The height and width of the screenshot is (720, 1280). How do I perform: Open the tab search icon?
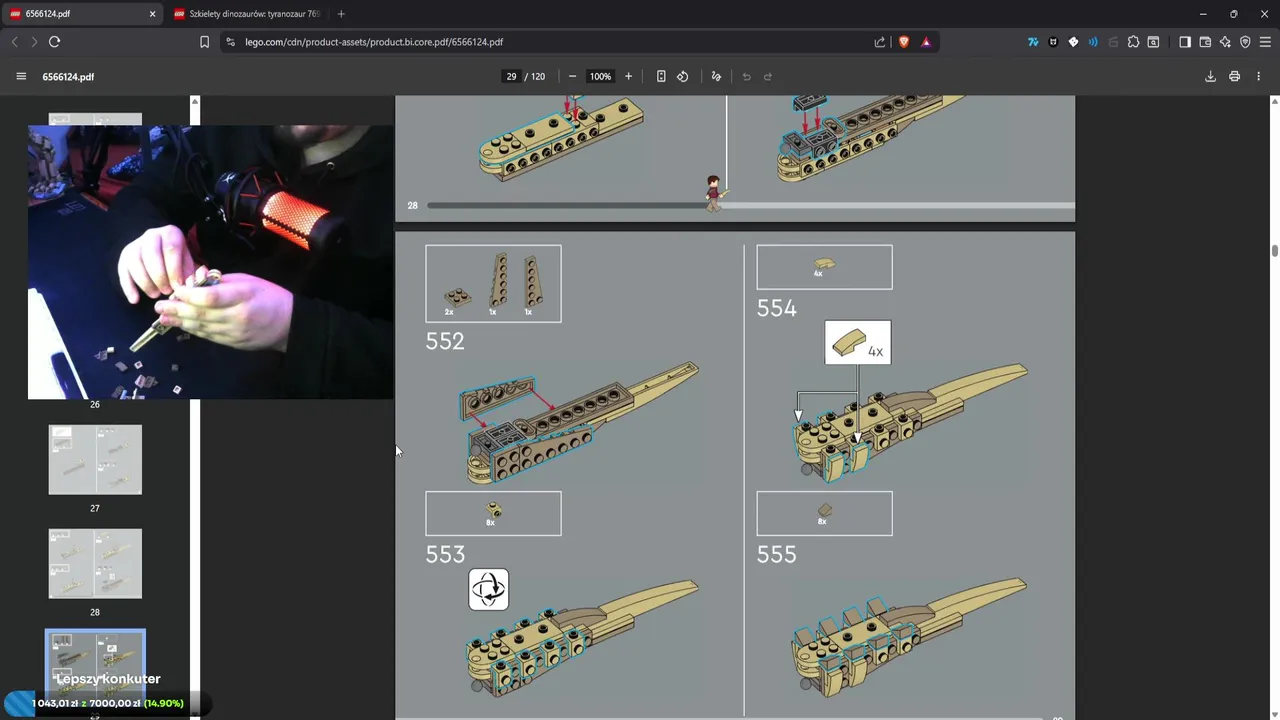pyautogui.click(x=1153, y=42)
